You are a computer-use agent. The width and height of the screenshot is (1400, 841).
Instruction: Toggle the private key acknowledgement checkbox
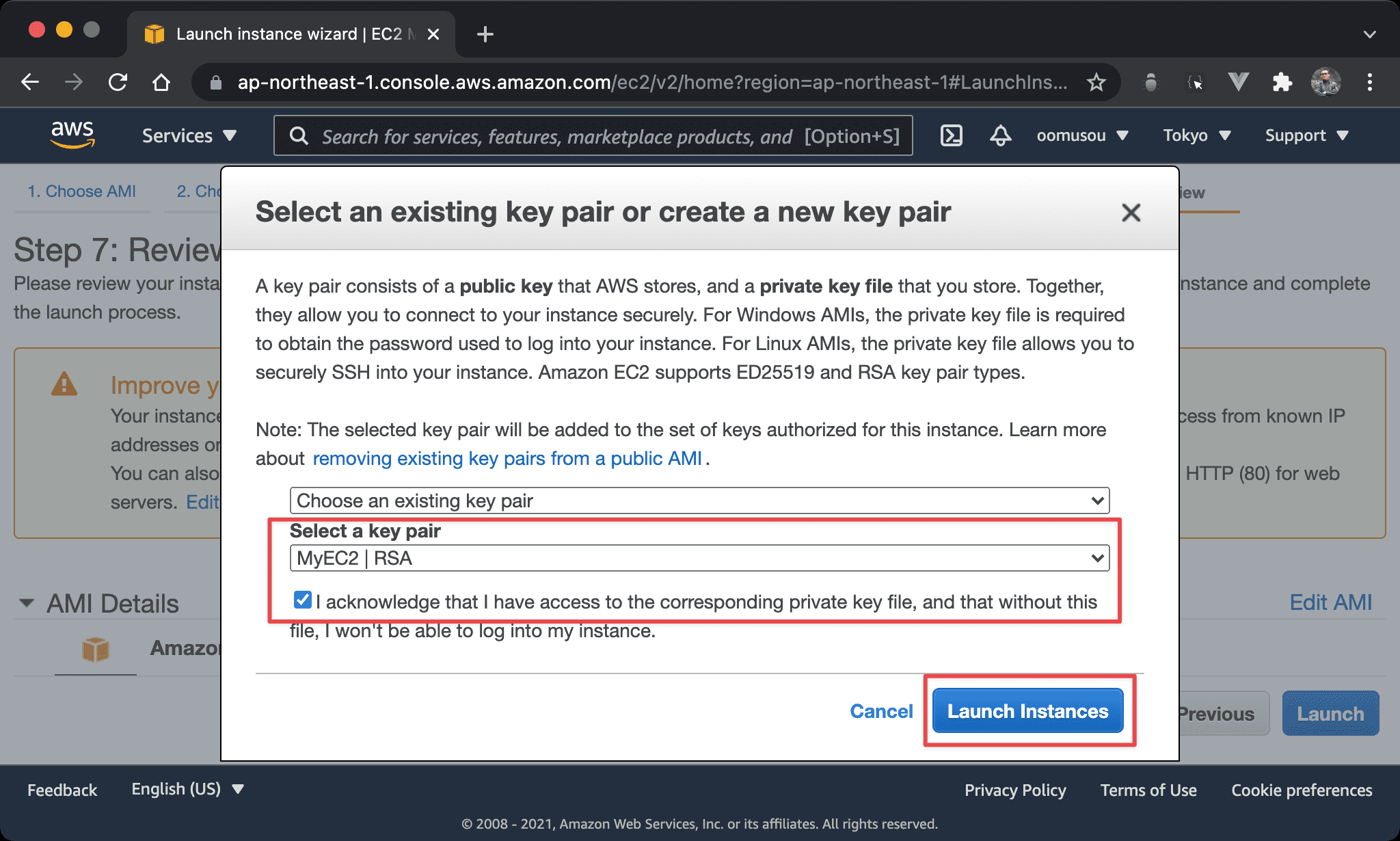pyautogui.click(x=300, y=600)
